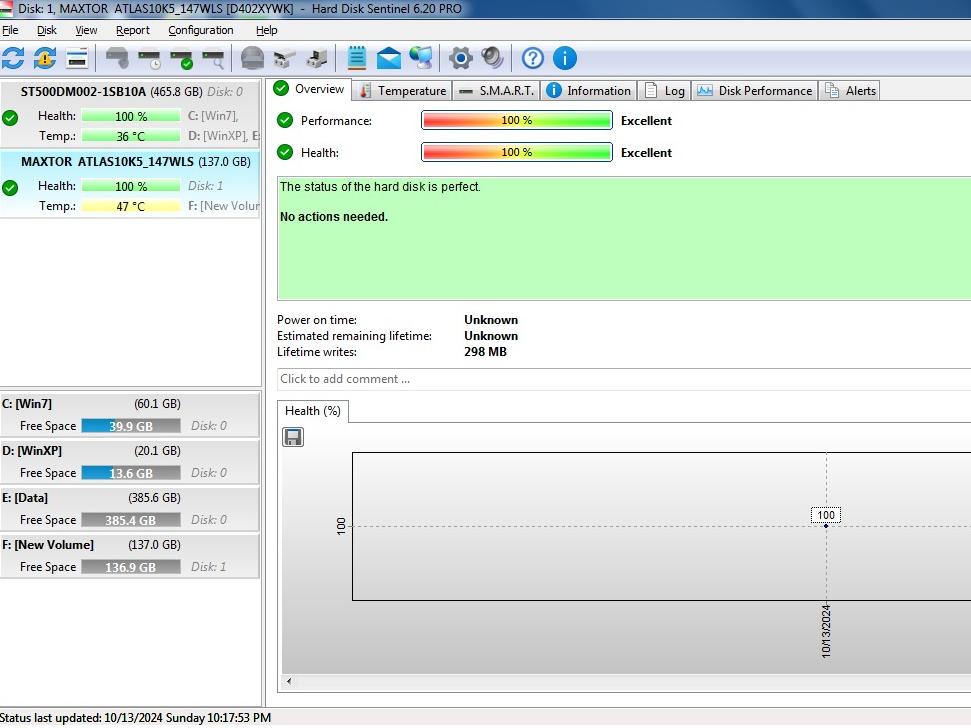Viewport: 971px width, 728px height.
Task: Click the globe and monitor network icon
Action: (421, 58)
